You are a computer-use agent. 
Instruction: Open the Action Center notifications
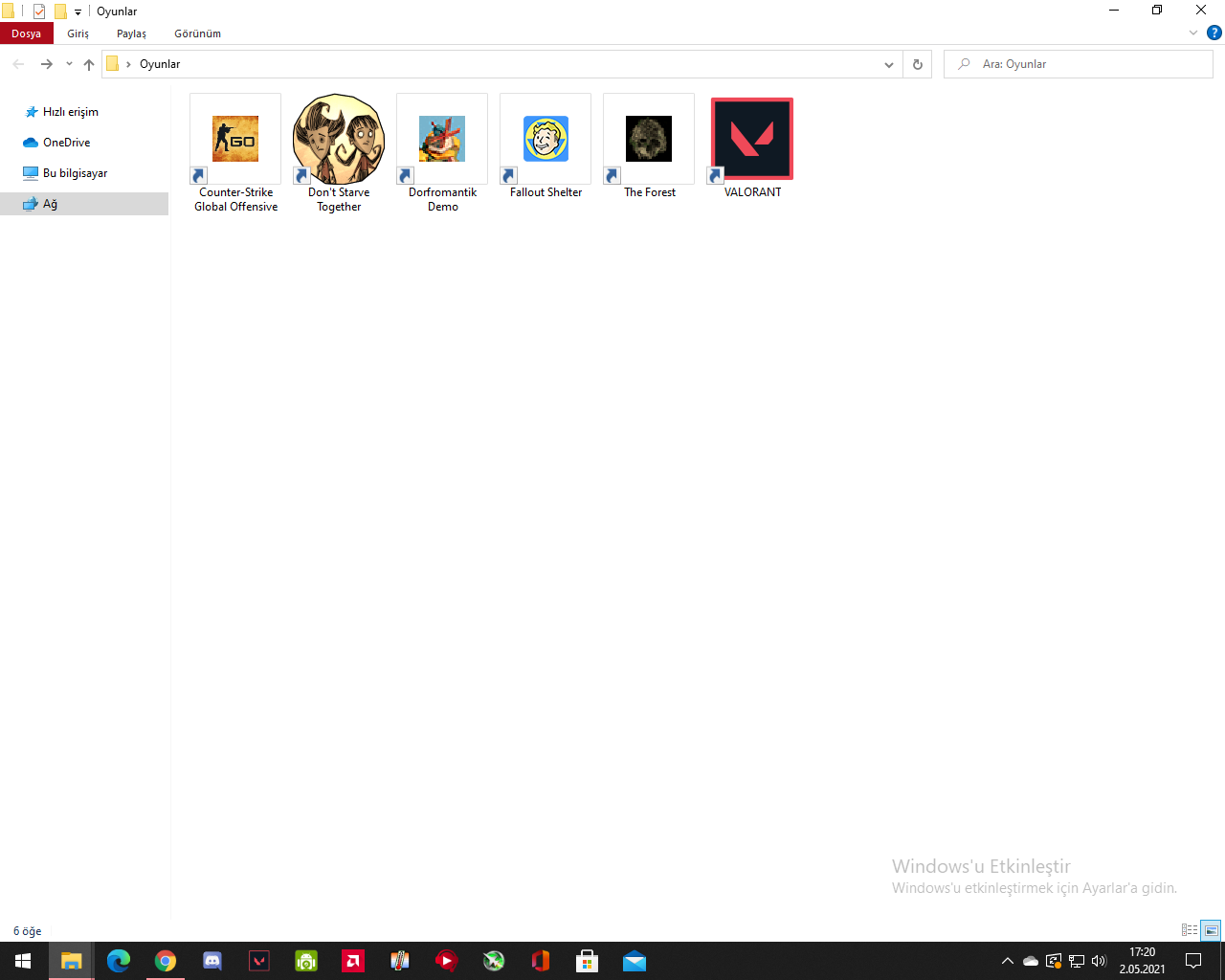(x=1193, y=961)
